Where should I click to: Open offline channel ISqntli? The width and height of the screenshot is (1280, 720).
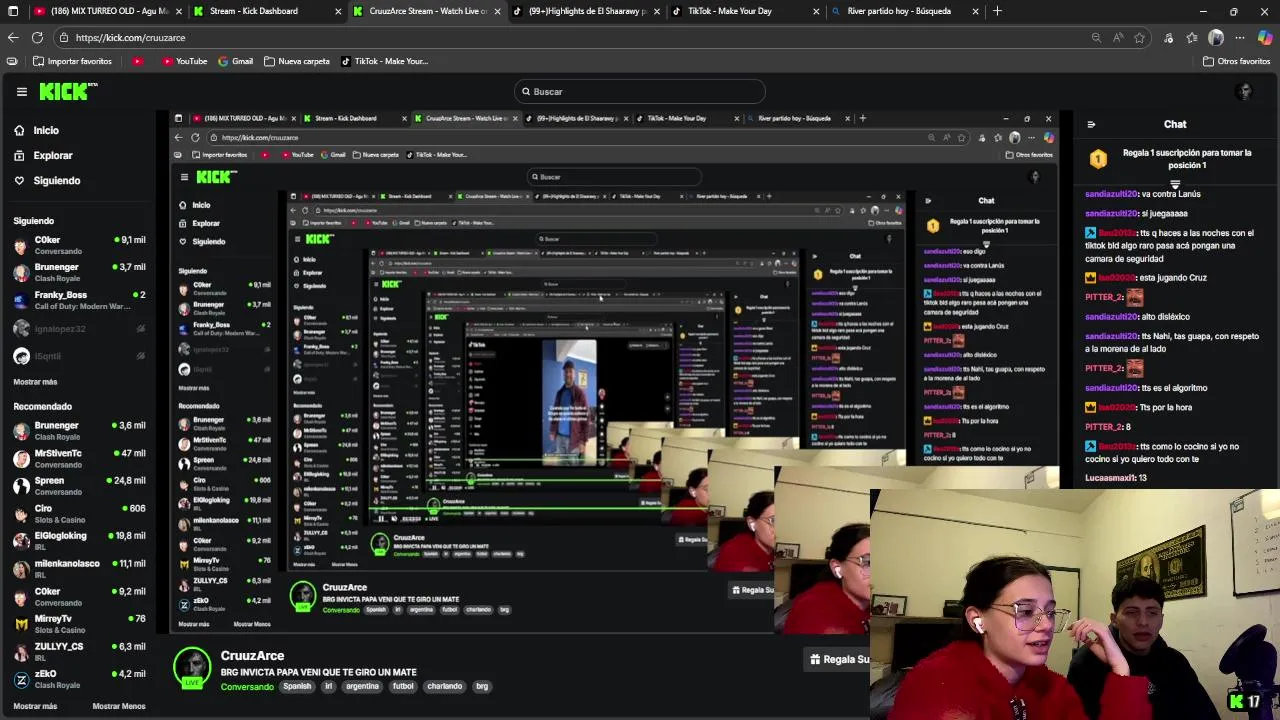[x=78, y=356]
